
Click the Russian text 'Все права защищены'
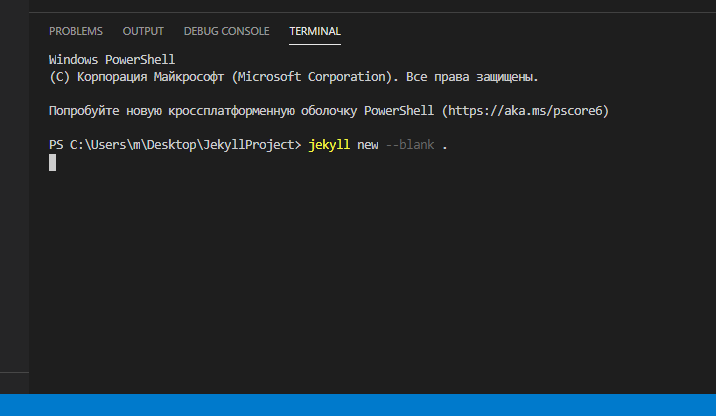point(472,76)
